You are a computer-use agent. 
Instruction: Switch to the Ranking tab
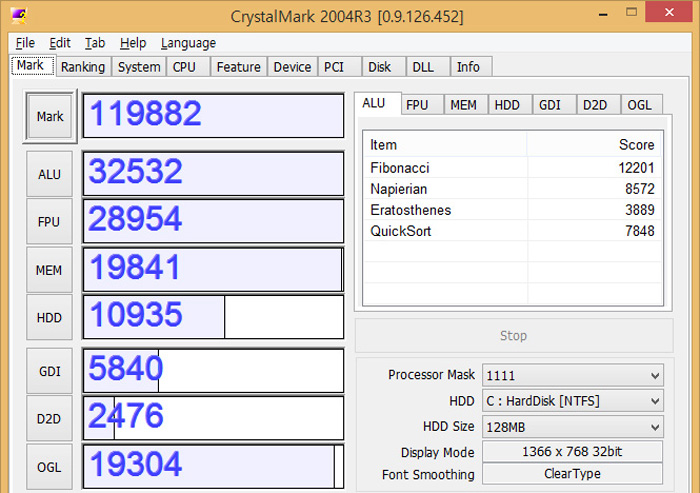(x=83, y=67)
